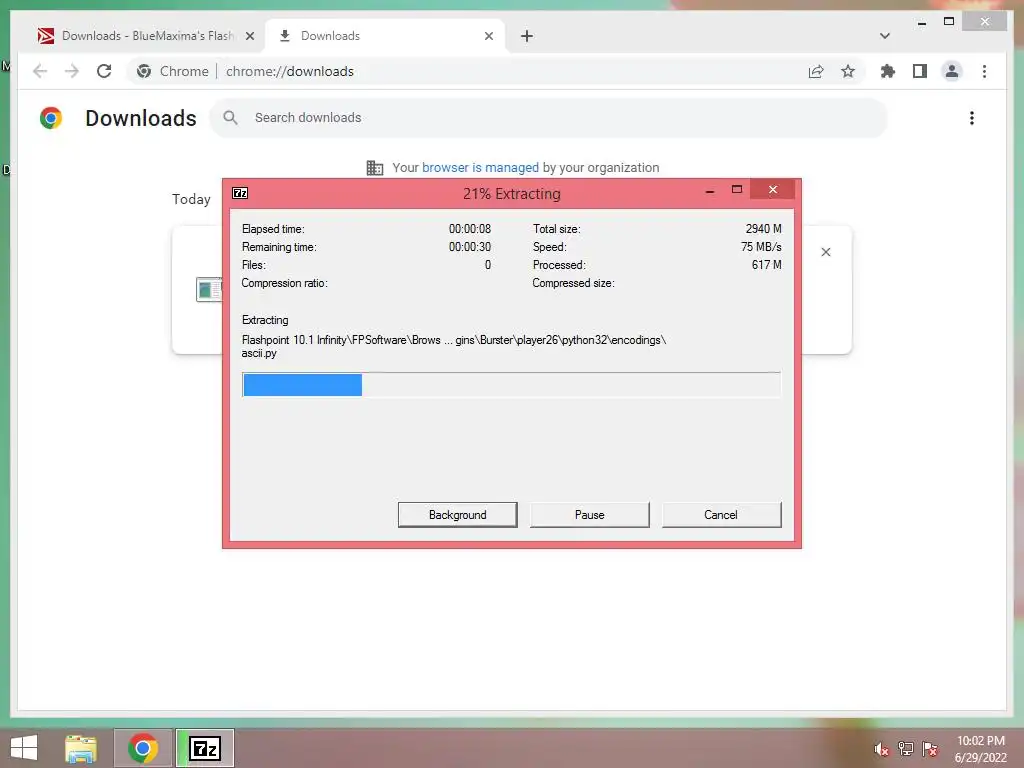The image size is (1024, 768).
Task: Open the Chrome profile avatar
Action: pyautogui.click(x=952, y=71)
